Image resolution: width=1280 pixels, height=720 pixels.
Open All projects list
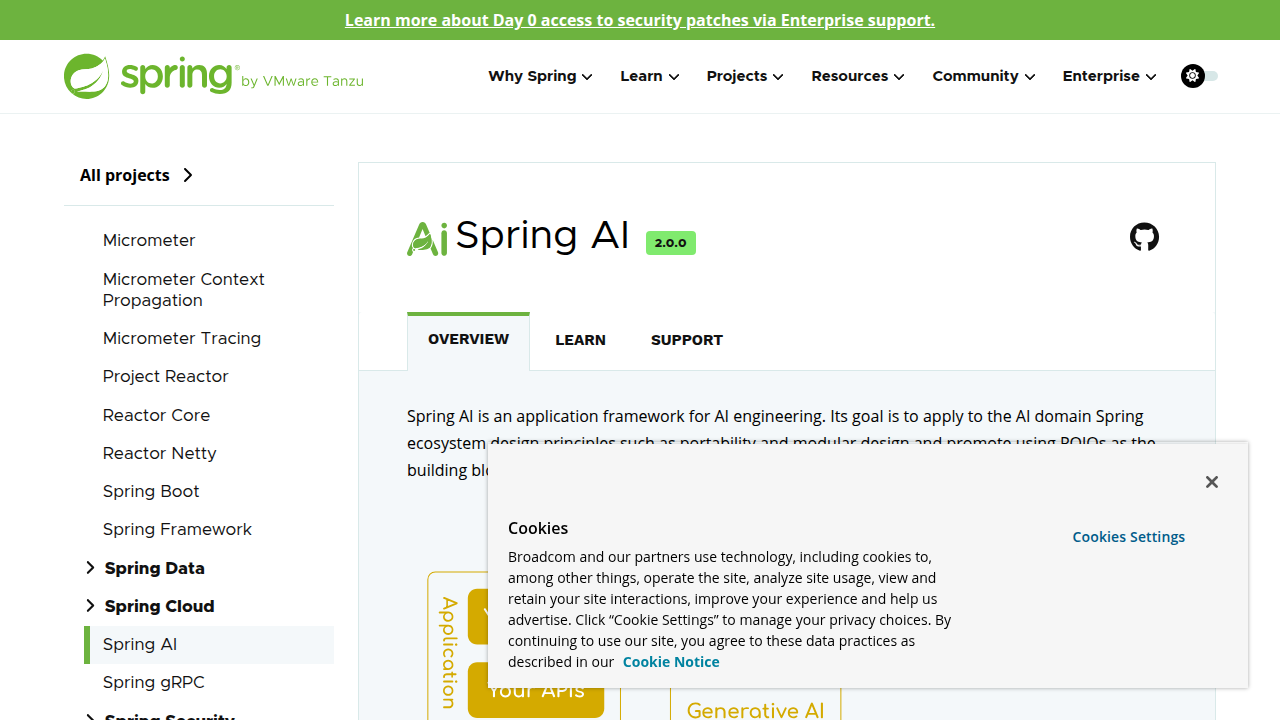coord(136,175)
